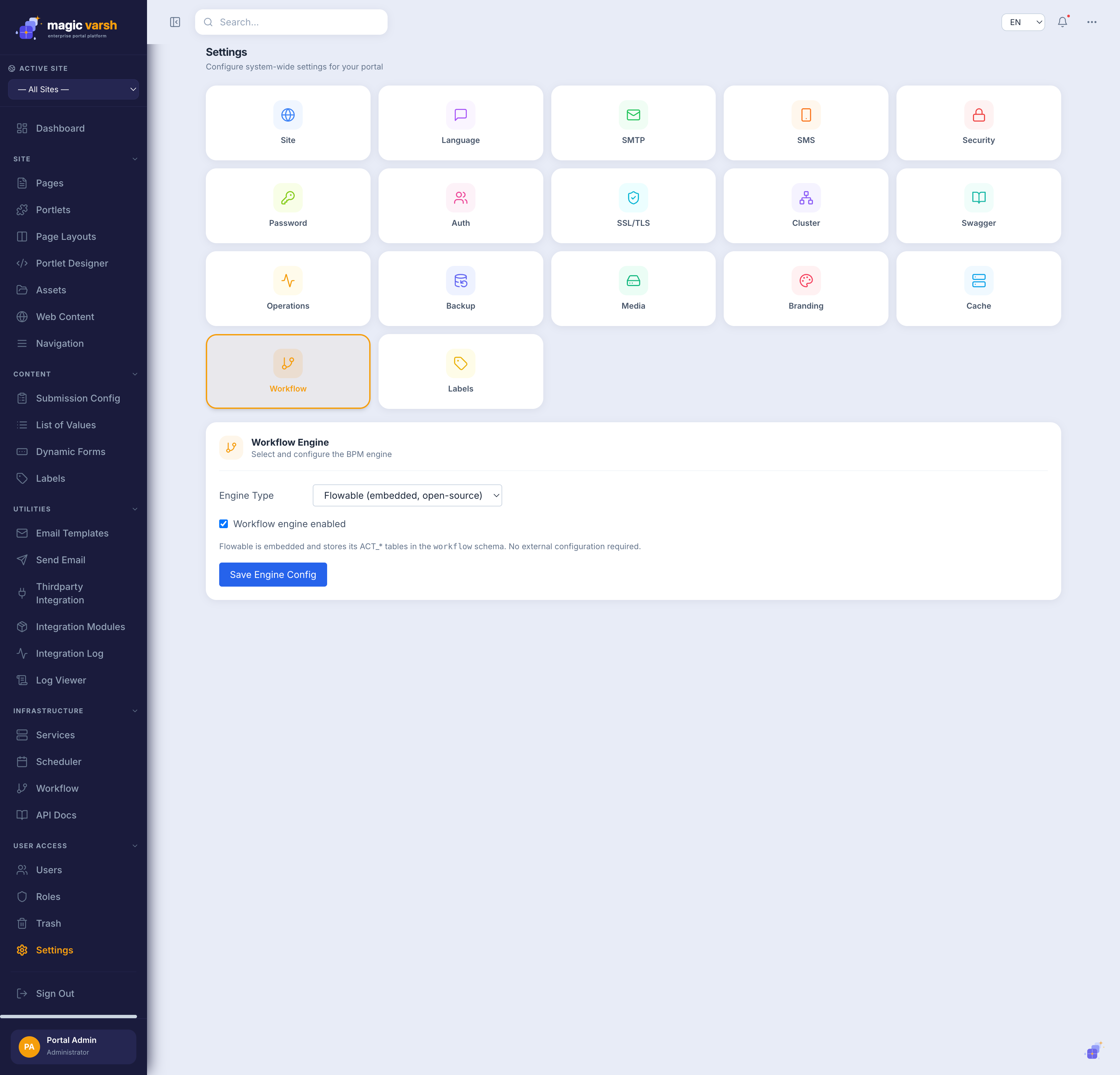Click the magic varsh assistant icon

tap(1093, 1051)
